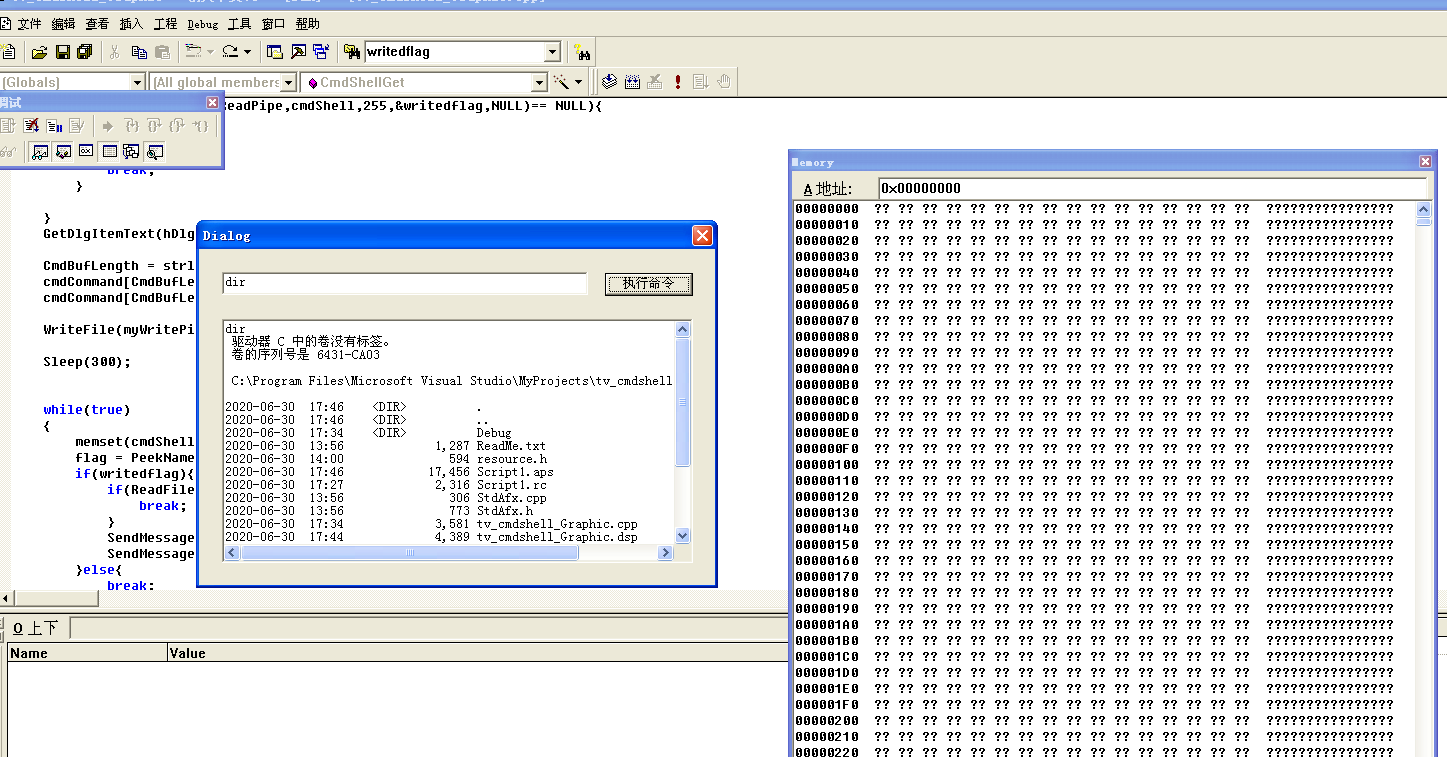
Task: Click the Step Out debug icon
Action: (177, 126)
